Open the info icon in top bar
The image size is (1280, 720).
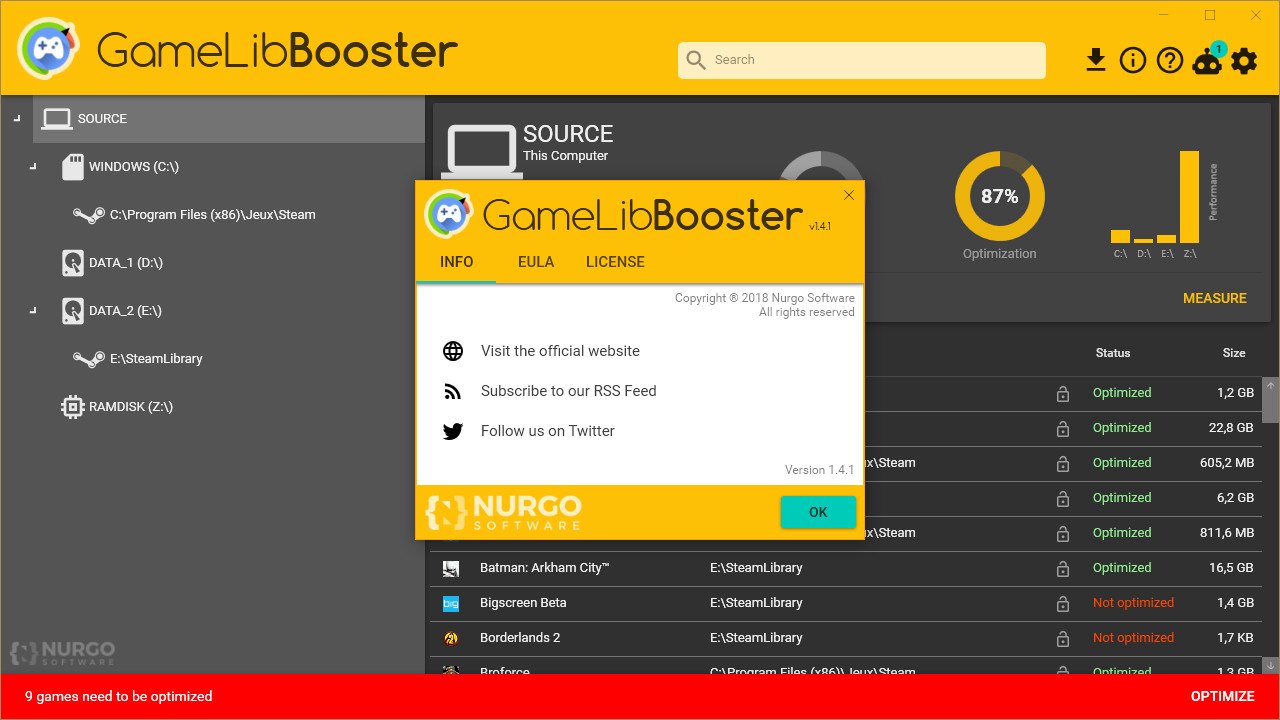(1132, 60)
